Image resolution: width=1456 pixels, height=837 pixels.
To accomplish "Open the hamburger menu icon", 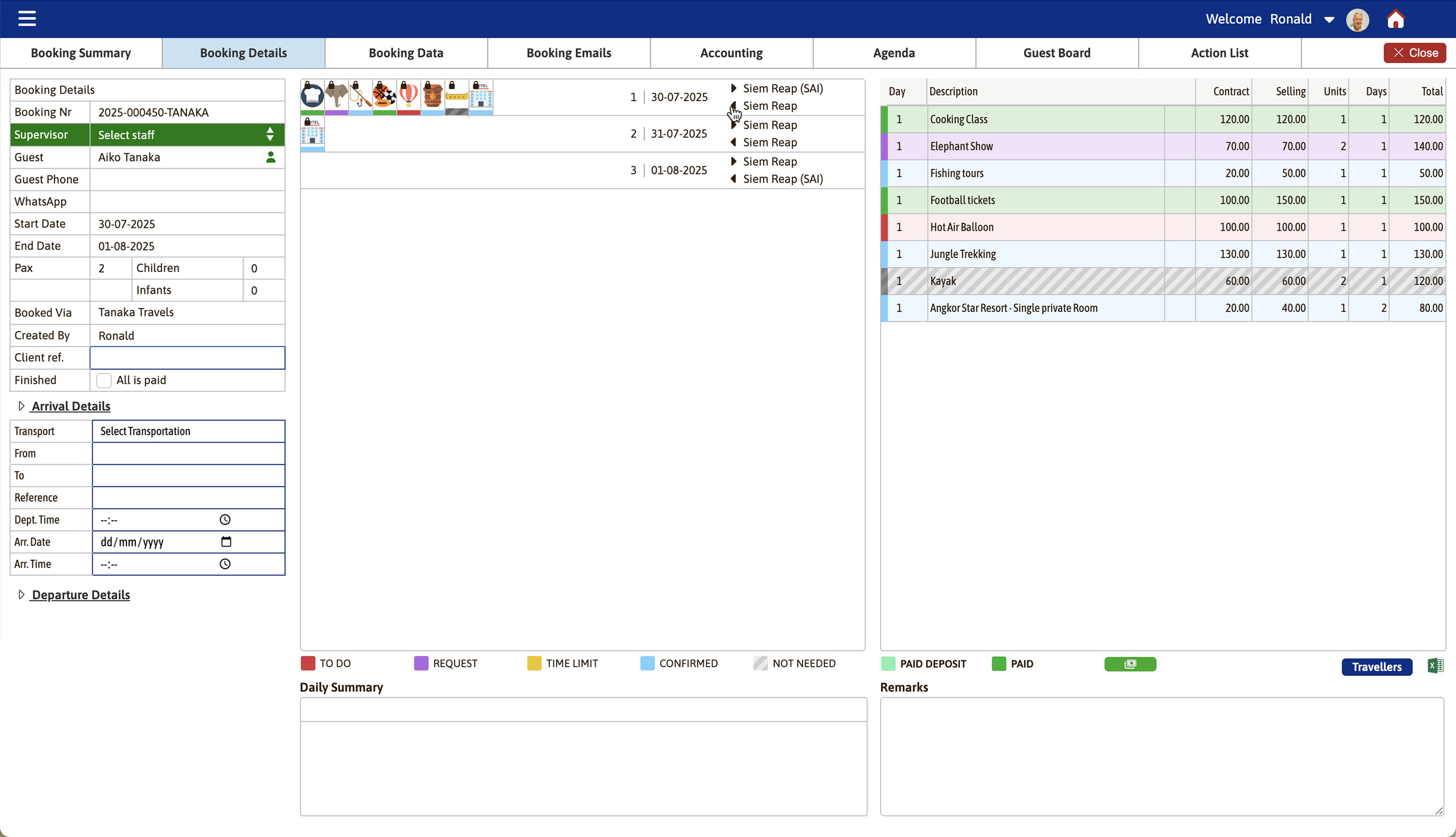I will [27, 18].
